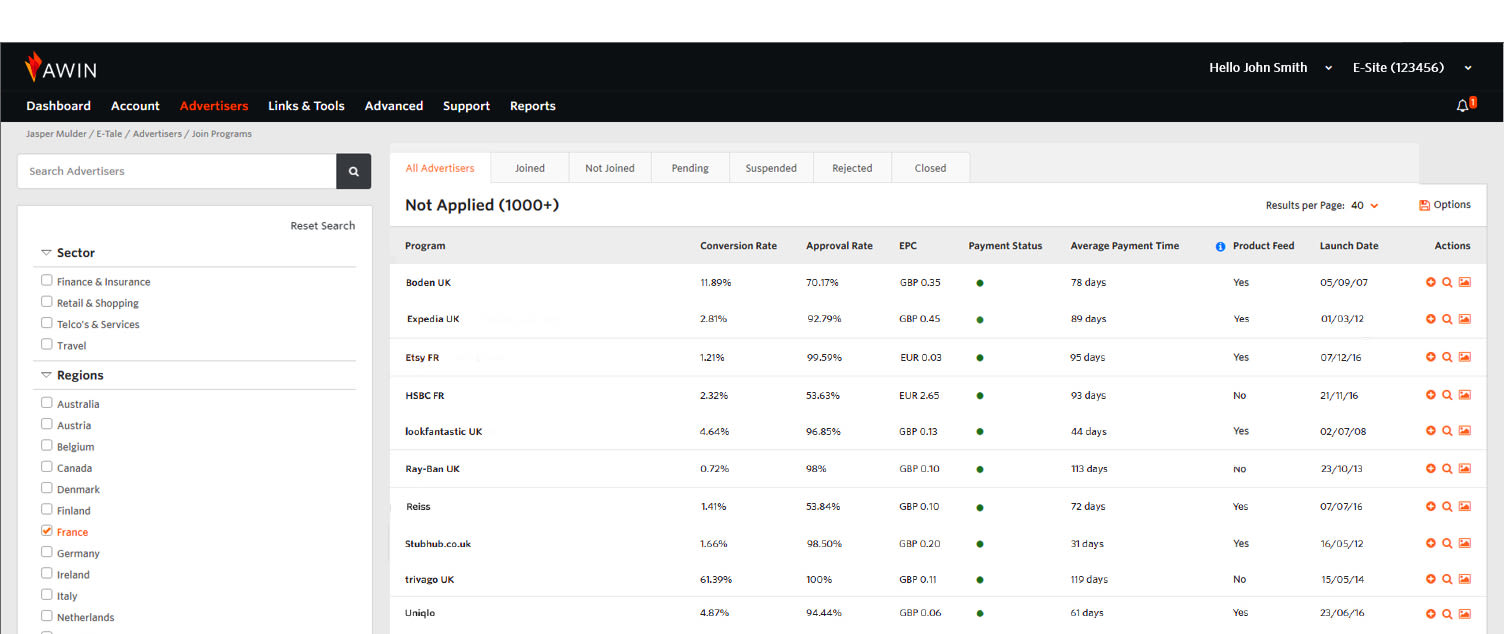Switch to the Rejected tab

tap(852, 168)
